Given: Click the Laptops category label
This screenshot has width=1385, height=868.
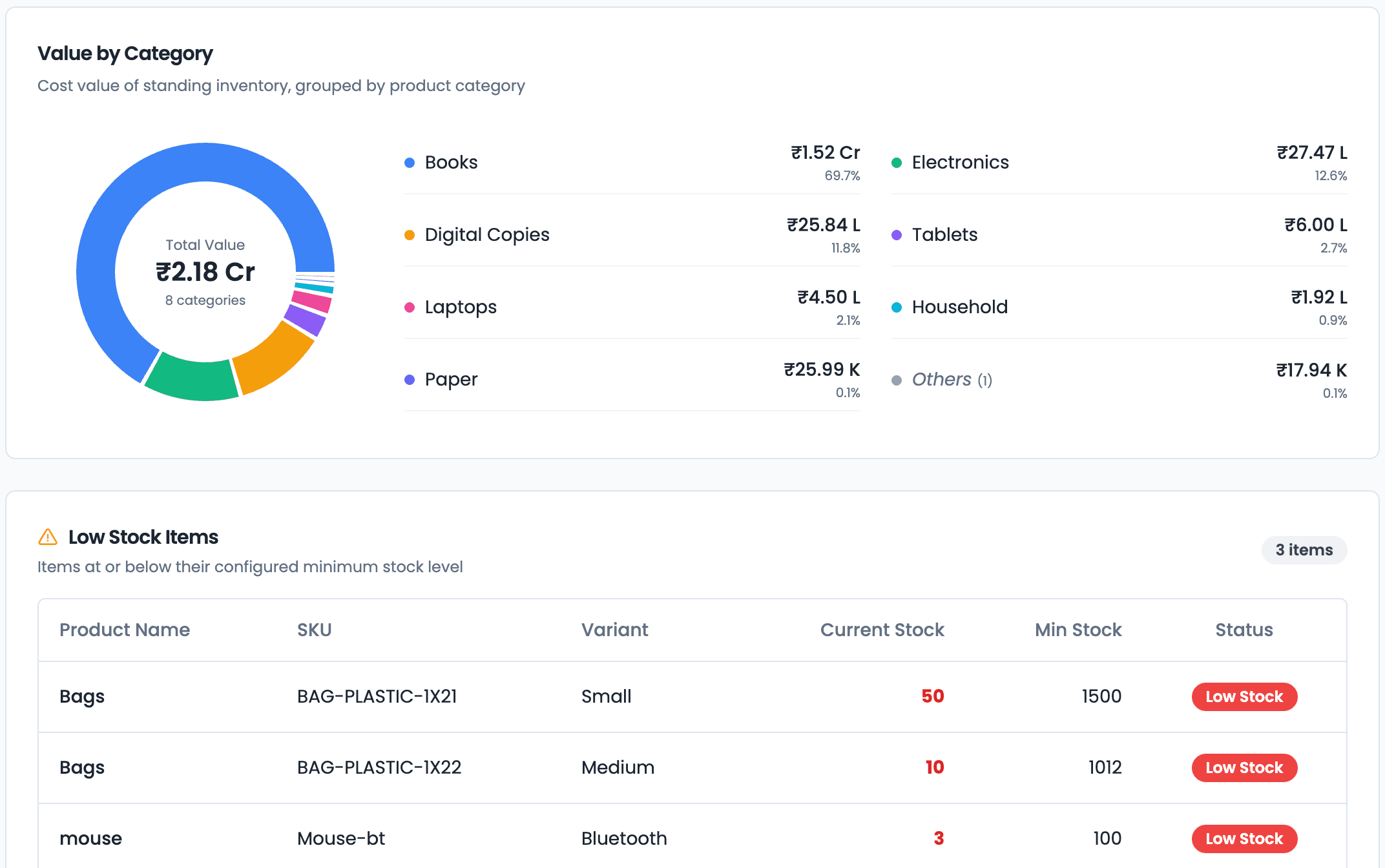Looking at the screenshot, I should tap(461, 307).
